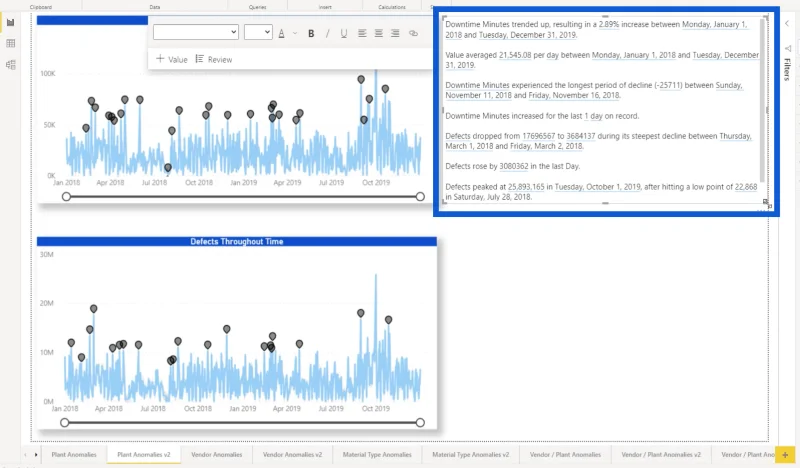Toggle italic formatting
Image resolution: width=800 pixels, height=468 pixels.
[x=328, y=33]
